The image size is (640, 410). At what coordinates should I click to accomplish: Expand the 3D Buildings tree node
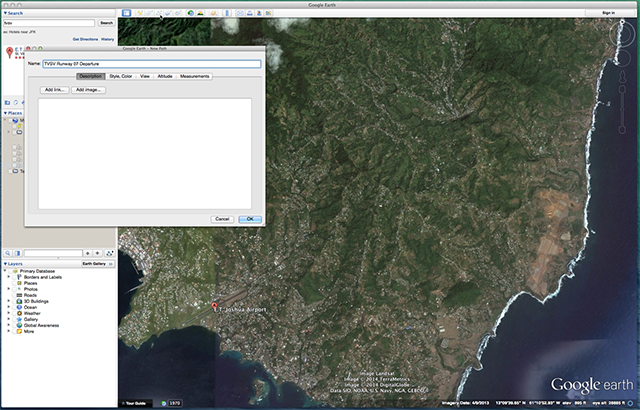pos(9,301)
